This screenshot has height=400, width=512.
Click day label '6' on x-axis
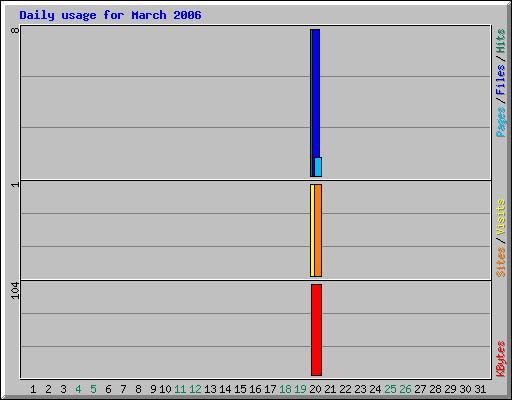coord(108,389)
